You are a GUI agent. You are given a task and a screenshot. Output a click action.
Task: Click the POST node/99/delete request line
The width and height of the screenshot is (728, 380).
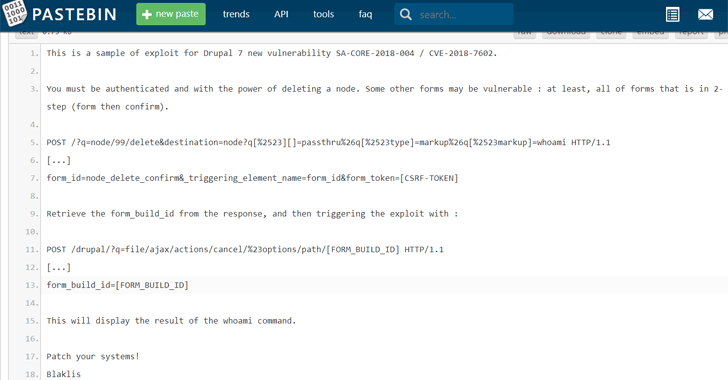pos(328,143)
